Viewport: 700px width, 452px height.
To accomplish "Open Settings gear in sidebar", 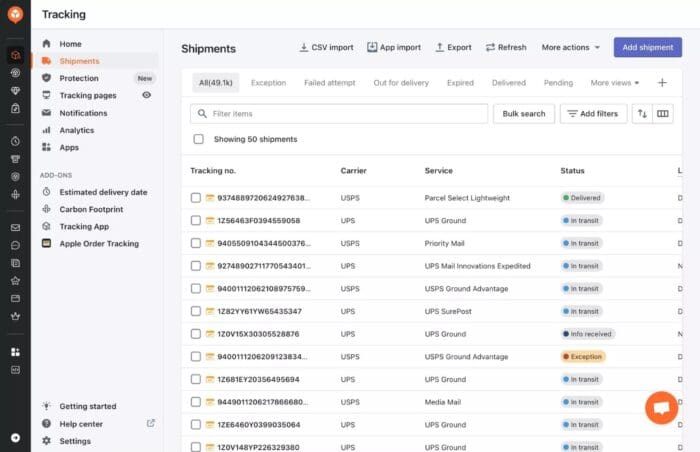I will (47, 441).
